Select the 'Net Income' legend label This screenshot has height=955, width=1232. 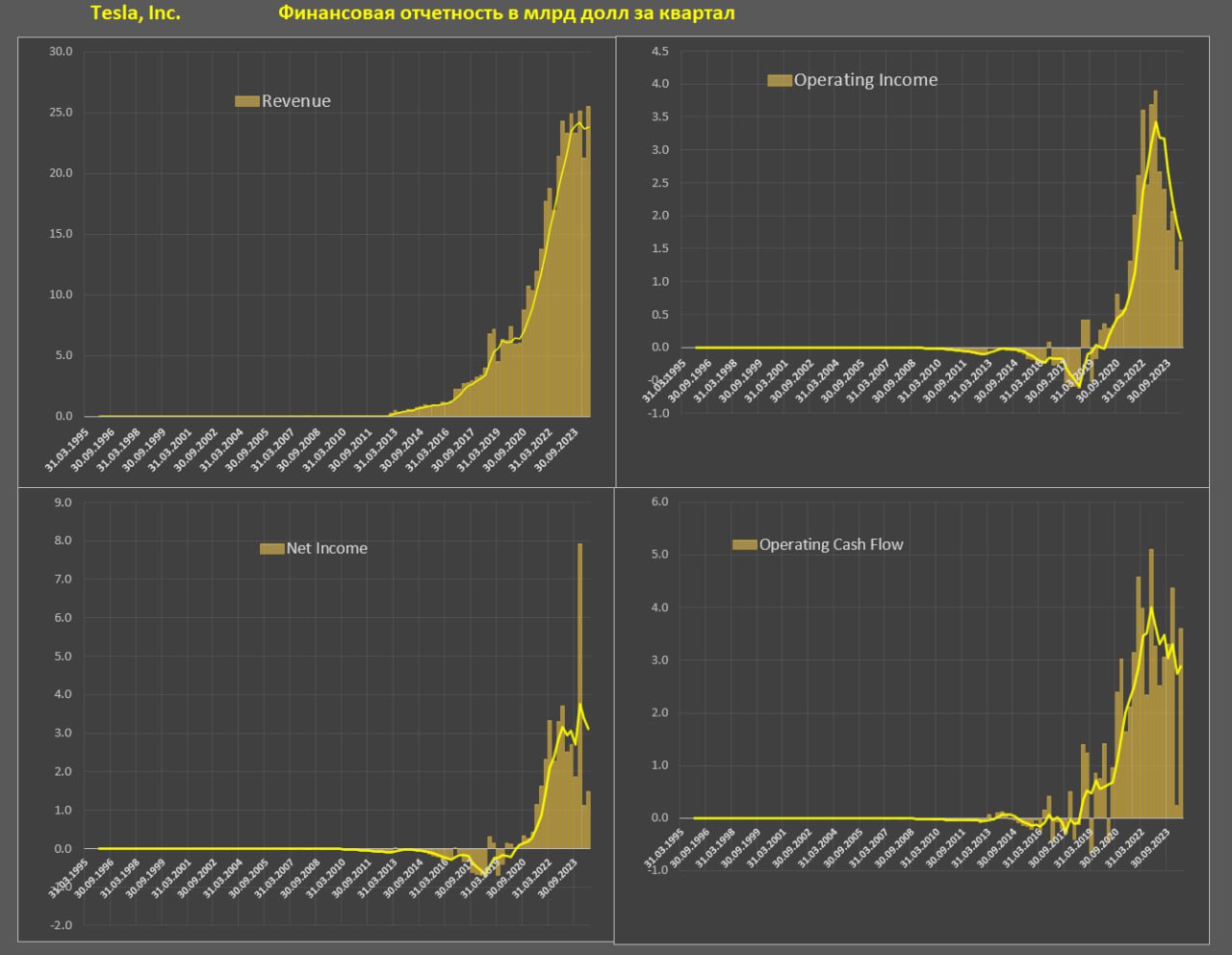pyautogui.click(x=327, y=549)
